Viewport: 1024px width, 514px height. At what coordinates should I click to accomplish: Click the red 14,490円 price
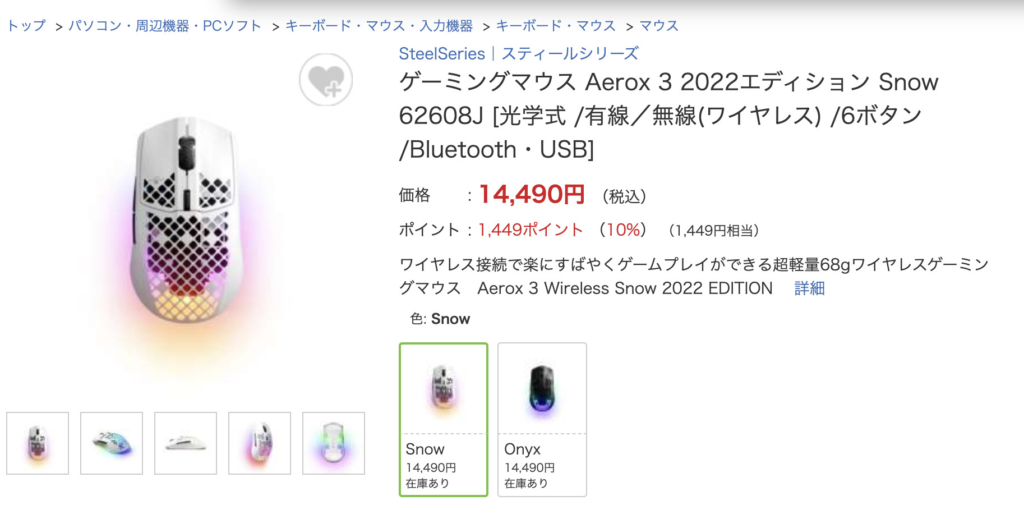[x=531, y=193]
